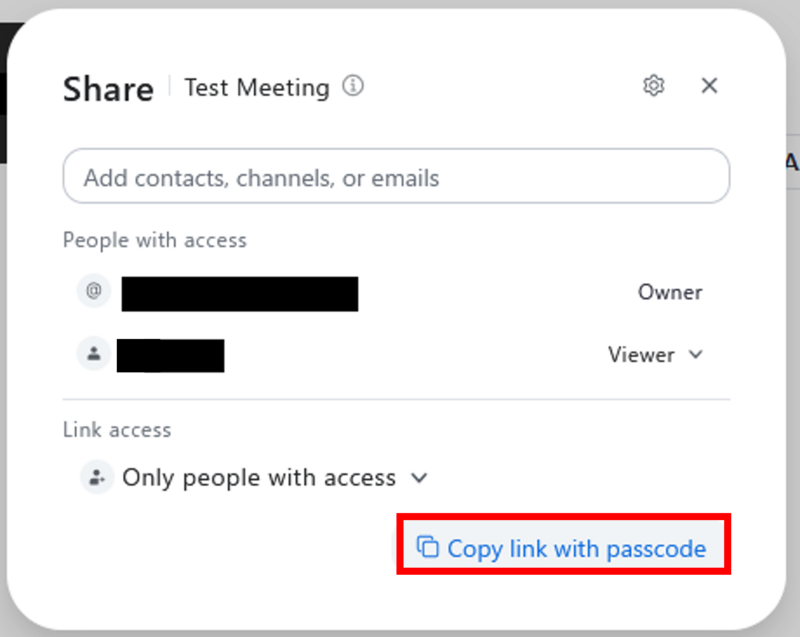Copy link with passcode
Viewport: 800px width, 637px height.
point(564,544)
